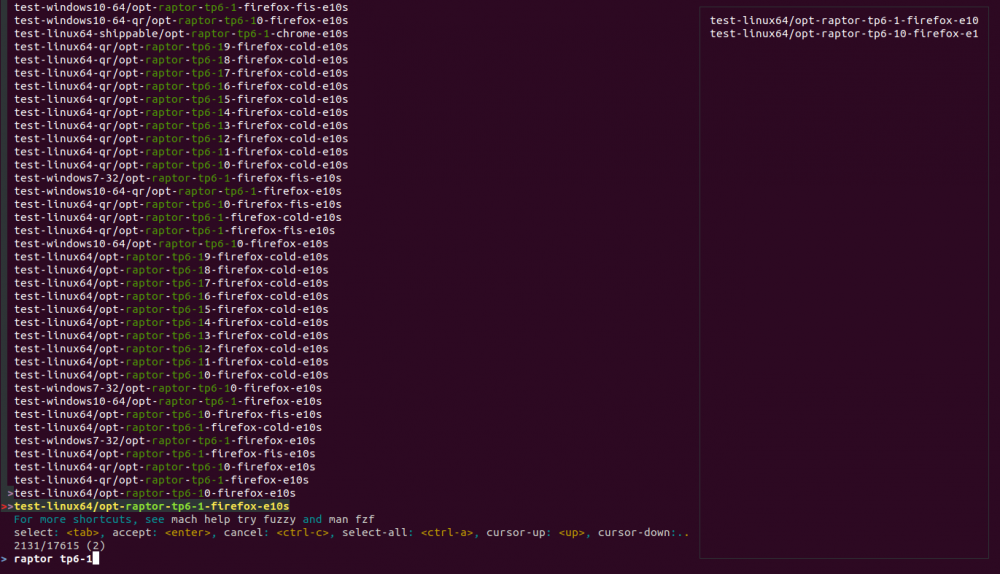Click second preview pane entry tp6-10-firefox
The width and height of the screenshot is (1000, 574).
click(843, 34)
